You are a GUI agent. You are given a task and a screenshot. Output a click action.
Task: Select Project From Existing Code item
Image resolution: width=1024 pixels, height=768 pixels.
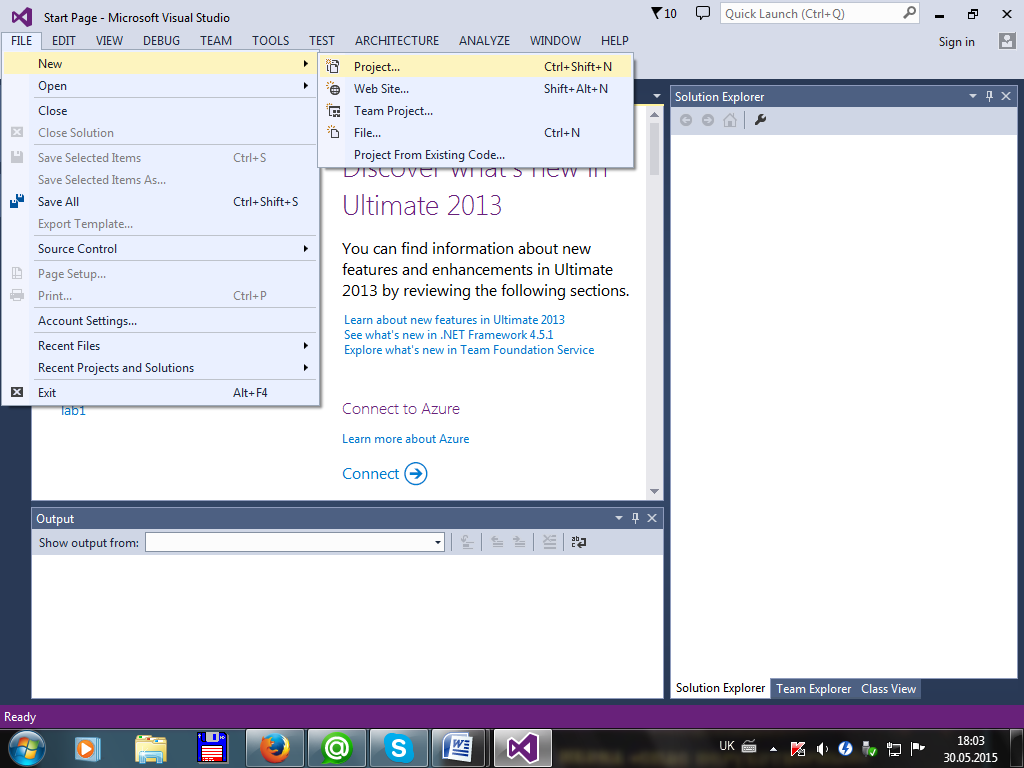[476, 155]
